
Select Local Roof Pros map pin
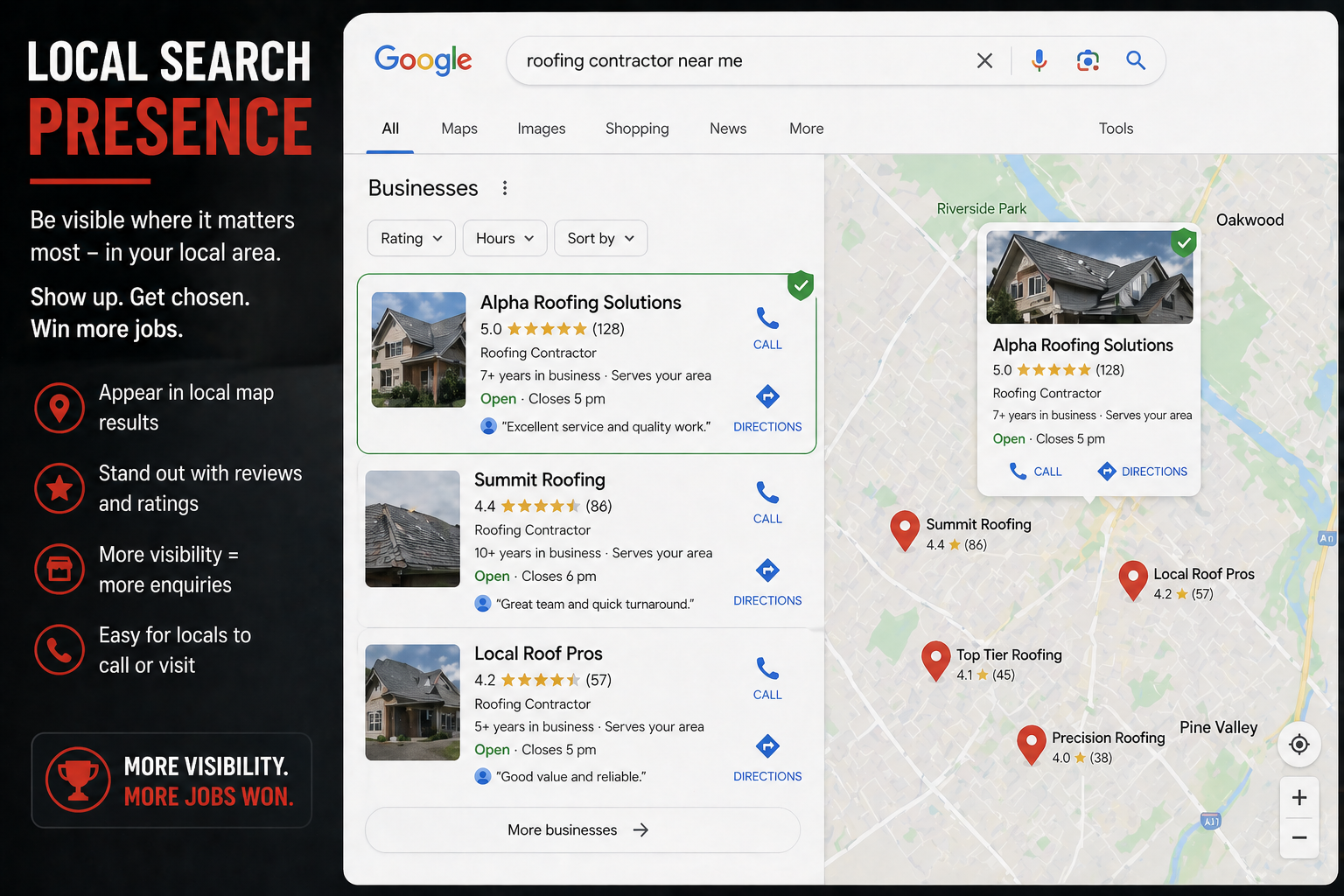[x=1133, y=579]
